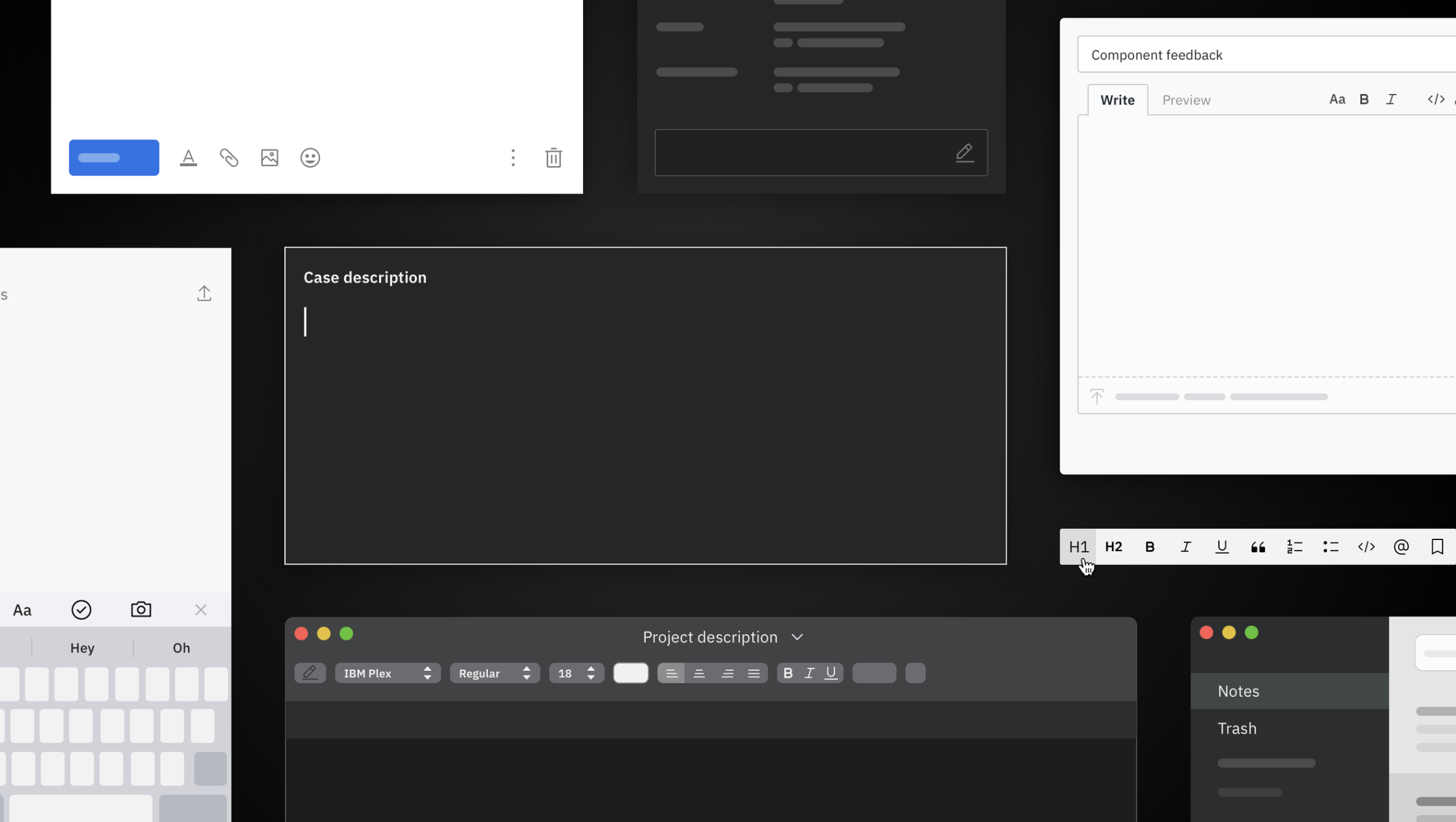1456x822 pixels.
Task: Insert a numbered list
Action: tap(1294, 547)
